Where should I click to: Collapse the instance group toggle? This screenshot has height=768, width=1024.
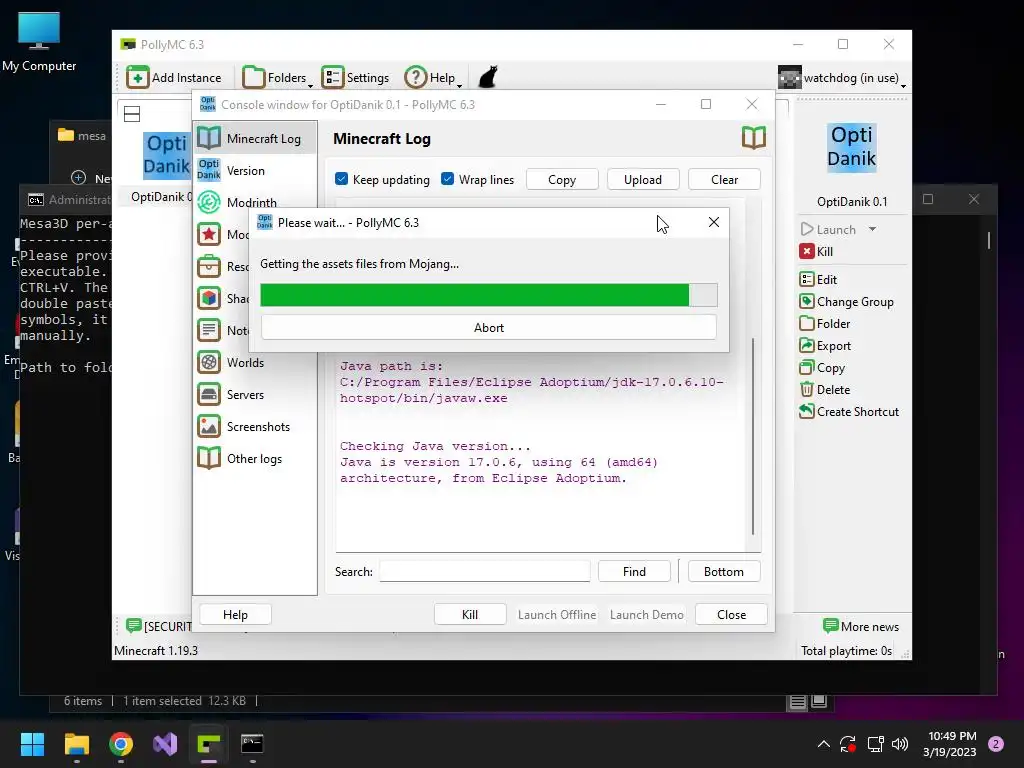click(x=132, y=114)
